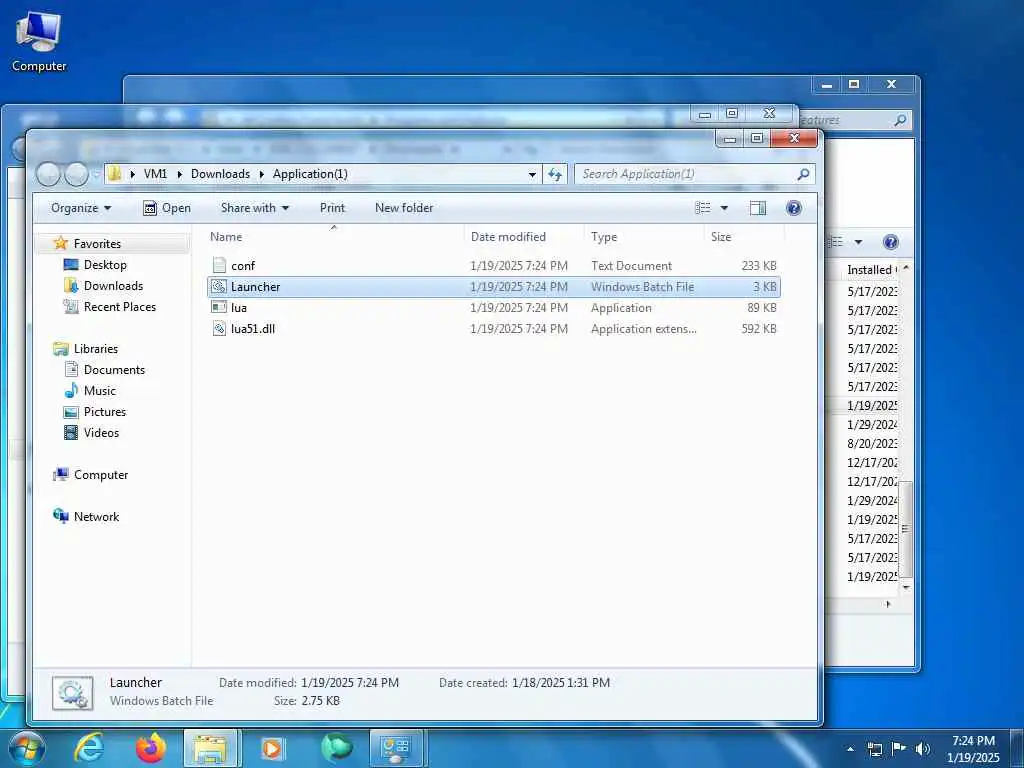
Task: Click the Forward navigation arrow
Action: (x=76, y=174)
